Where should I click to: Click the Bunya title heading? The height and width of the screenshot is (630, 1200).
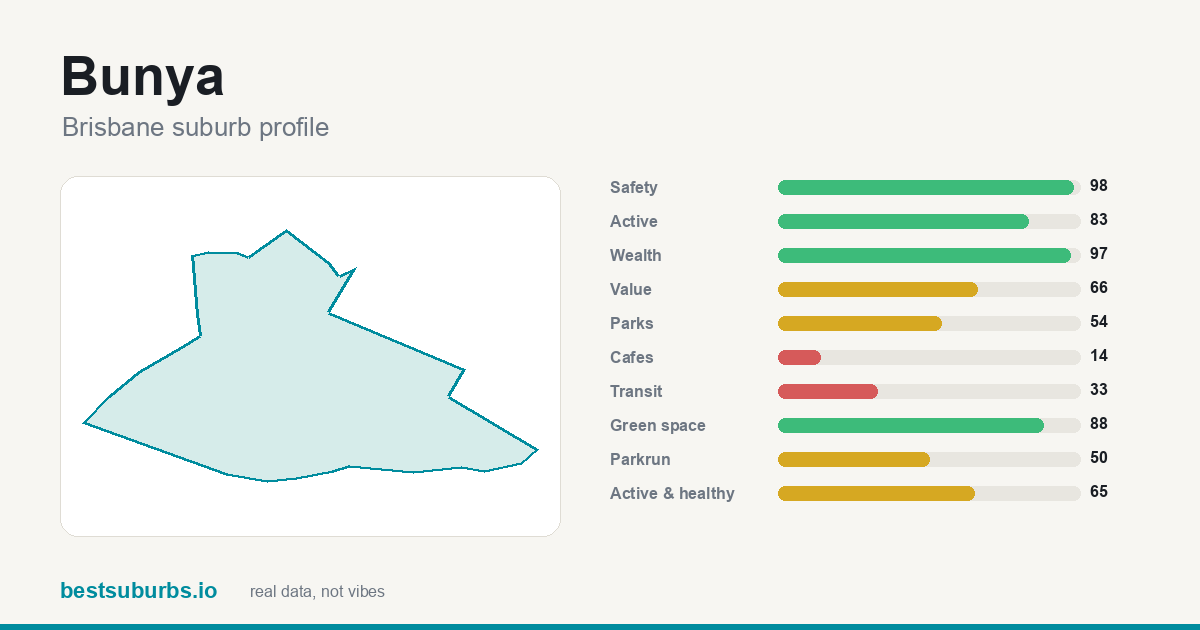pyautogui.click(x=142, y=76)
